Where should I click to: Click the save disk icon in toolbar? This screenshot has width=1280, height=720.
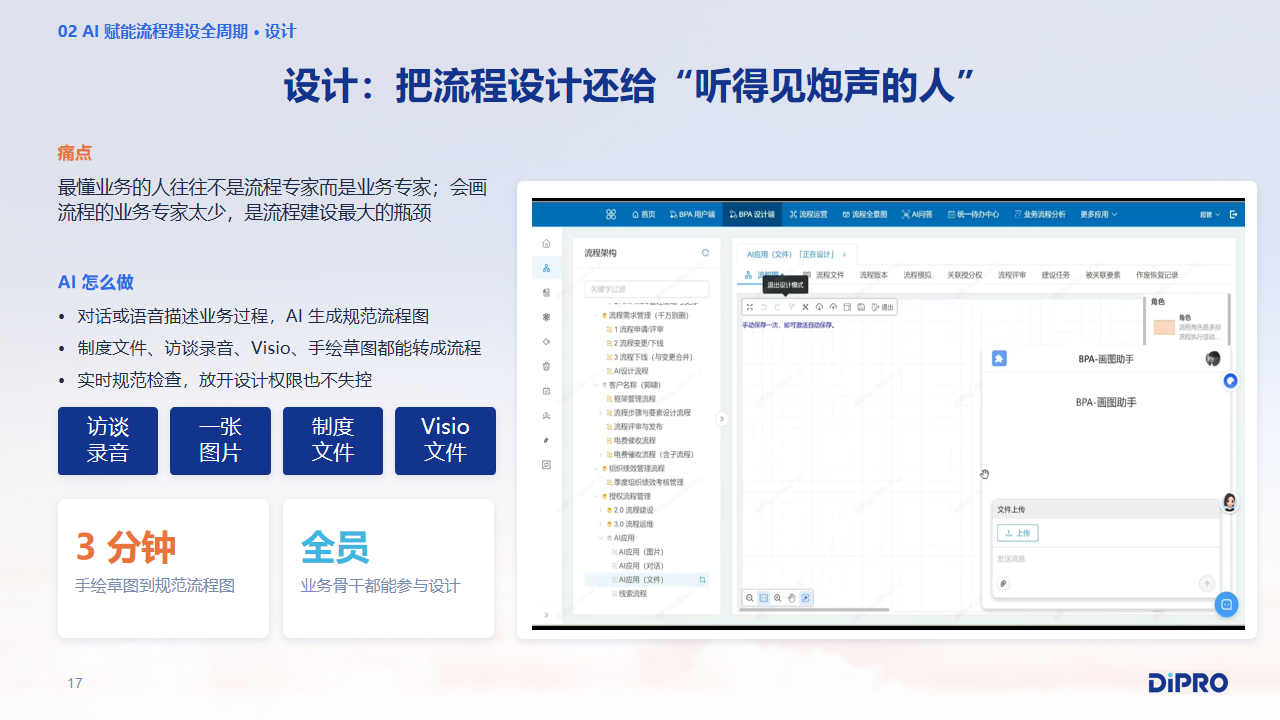(861, 307)
